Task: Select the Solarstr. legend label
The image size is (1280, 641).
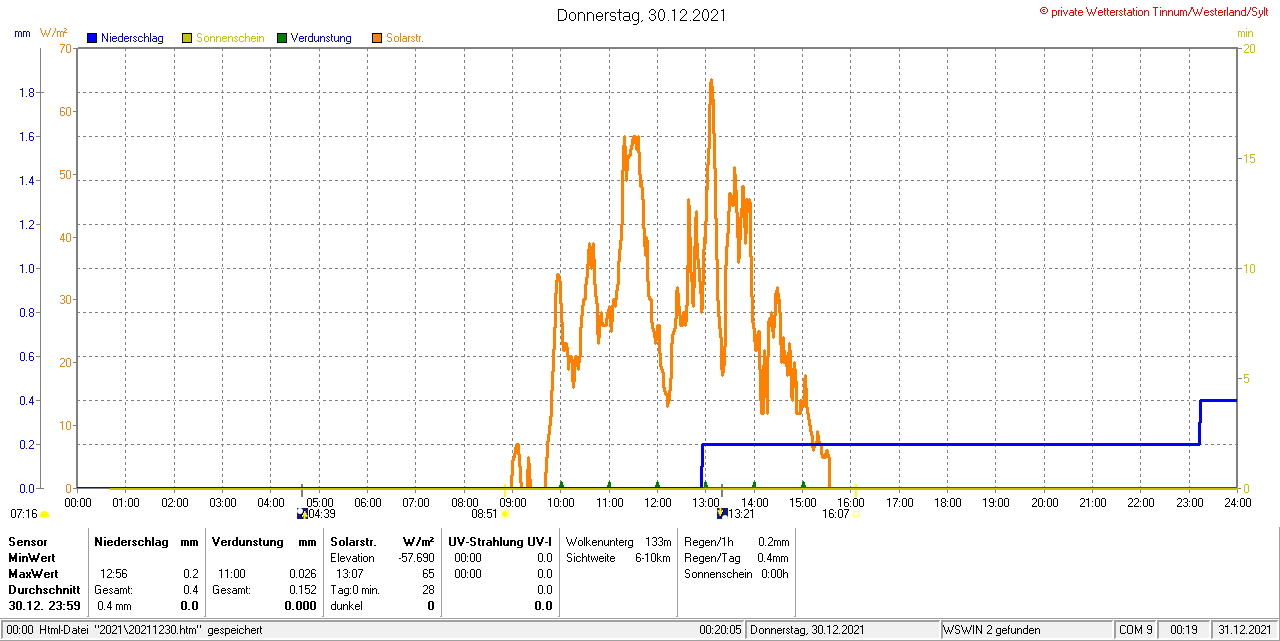Action: [x=404, y=38]
